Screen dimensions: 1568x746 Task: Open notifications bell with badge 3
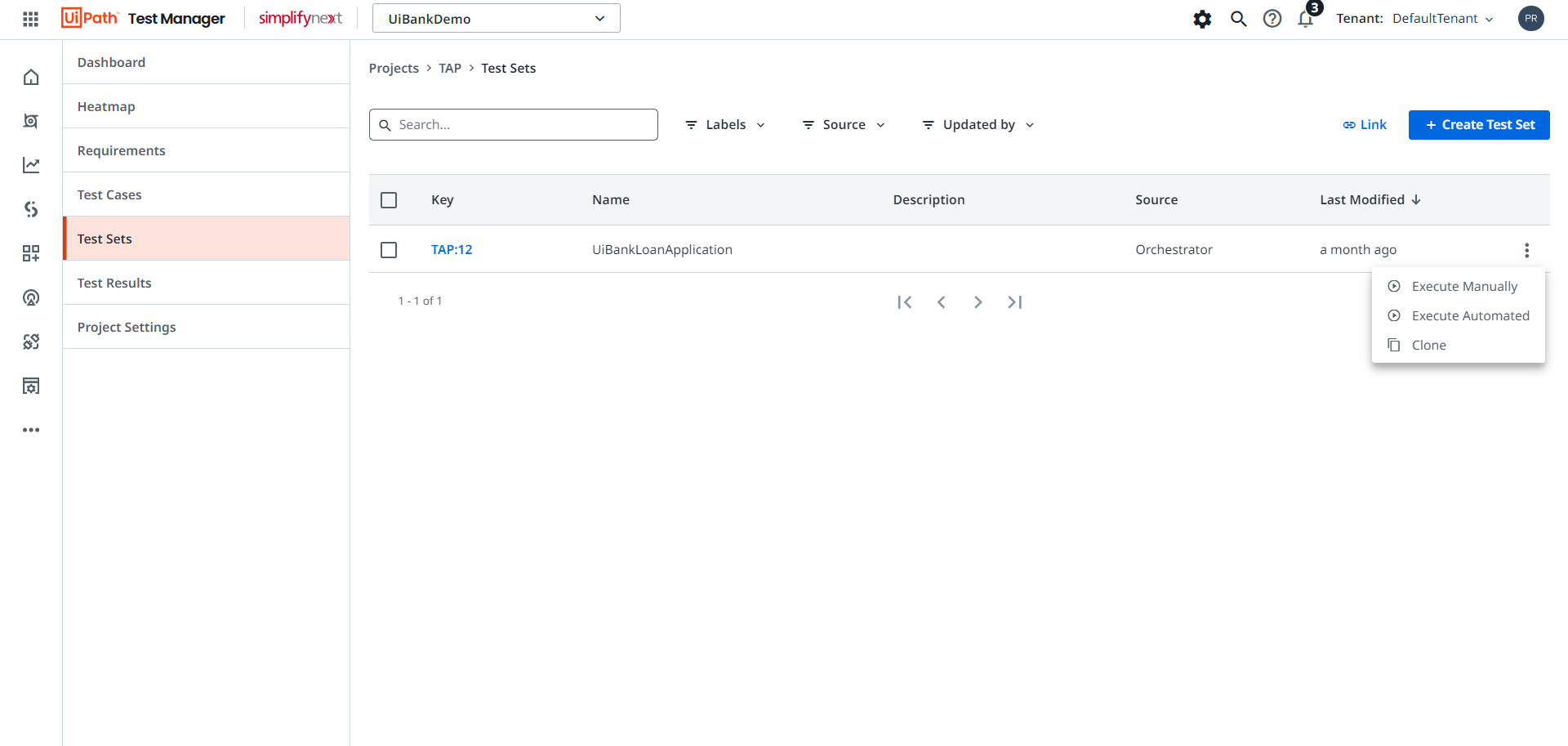click(1306, 19)
